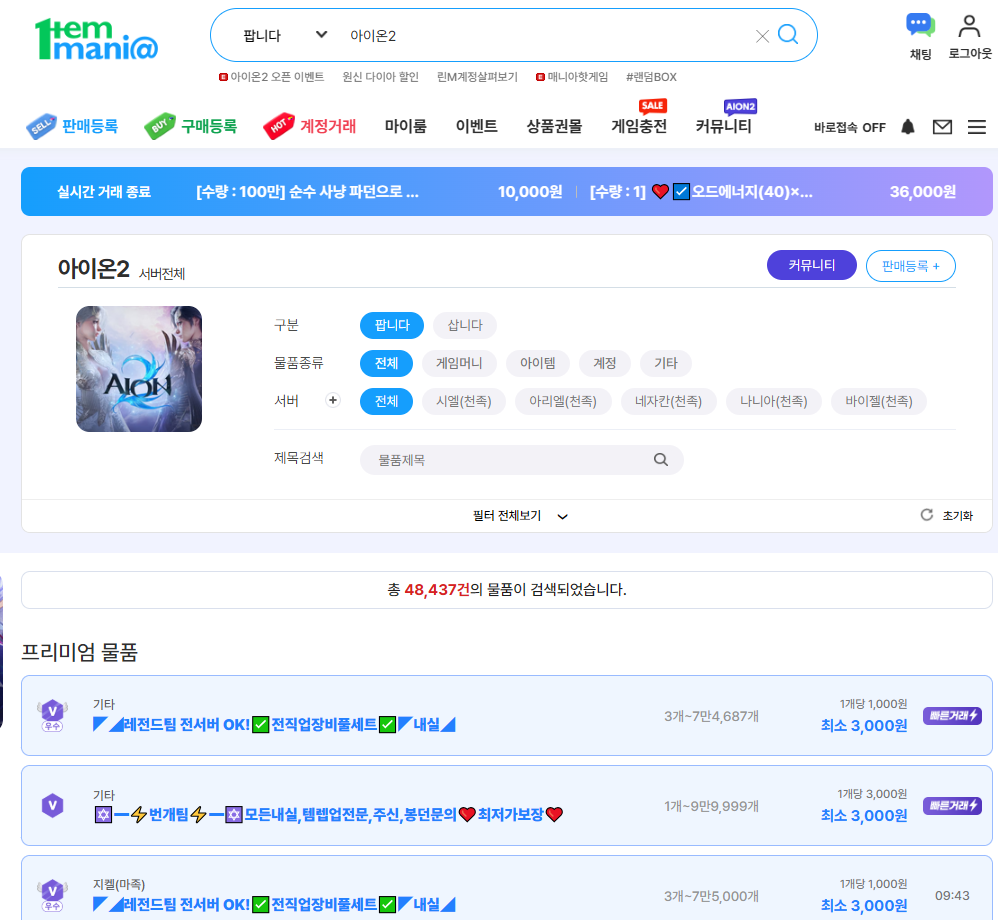Open the chat (채팅) icon
This screenshot has height=920, width=998.
coord(920,27)
